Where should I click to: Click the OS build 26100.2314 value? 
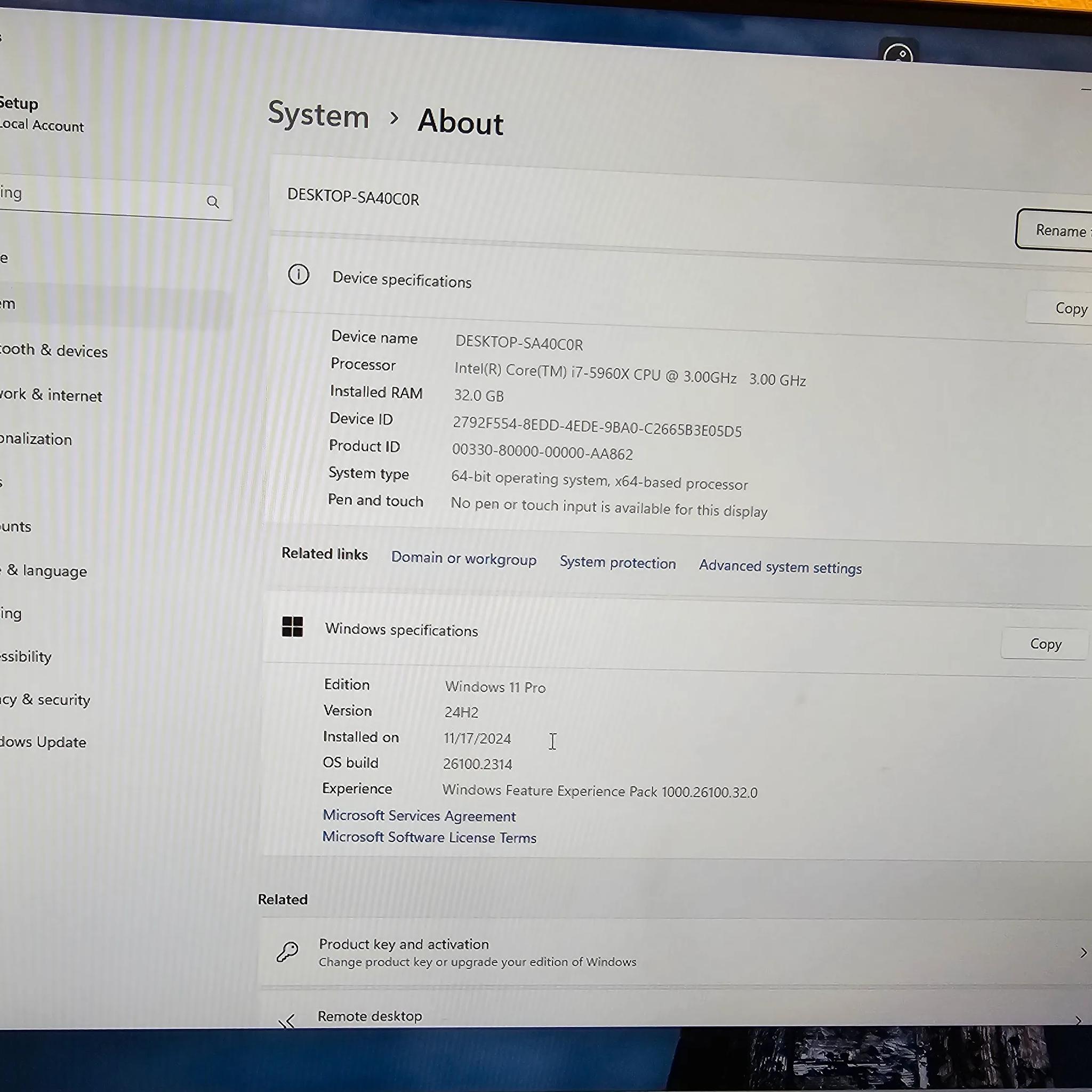point(477,764)
